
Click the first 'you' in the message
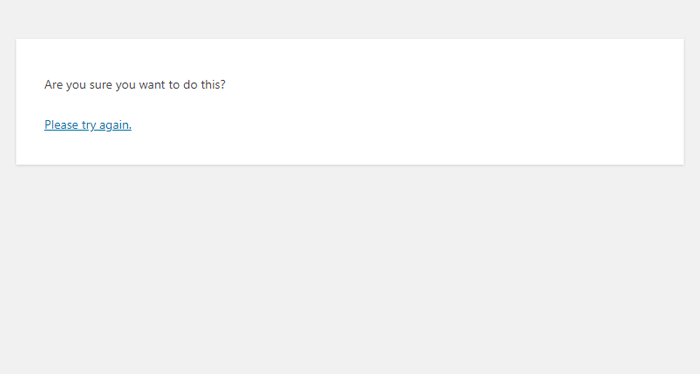click(76, 85)
